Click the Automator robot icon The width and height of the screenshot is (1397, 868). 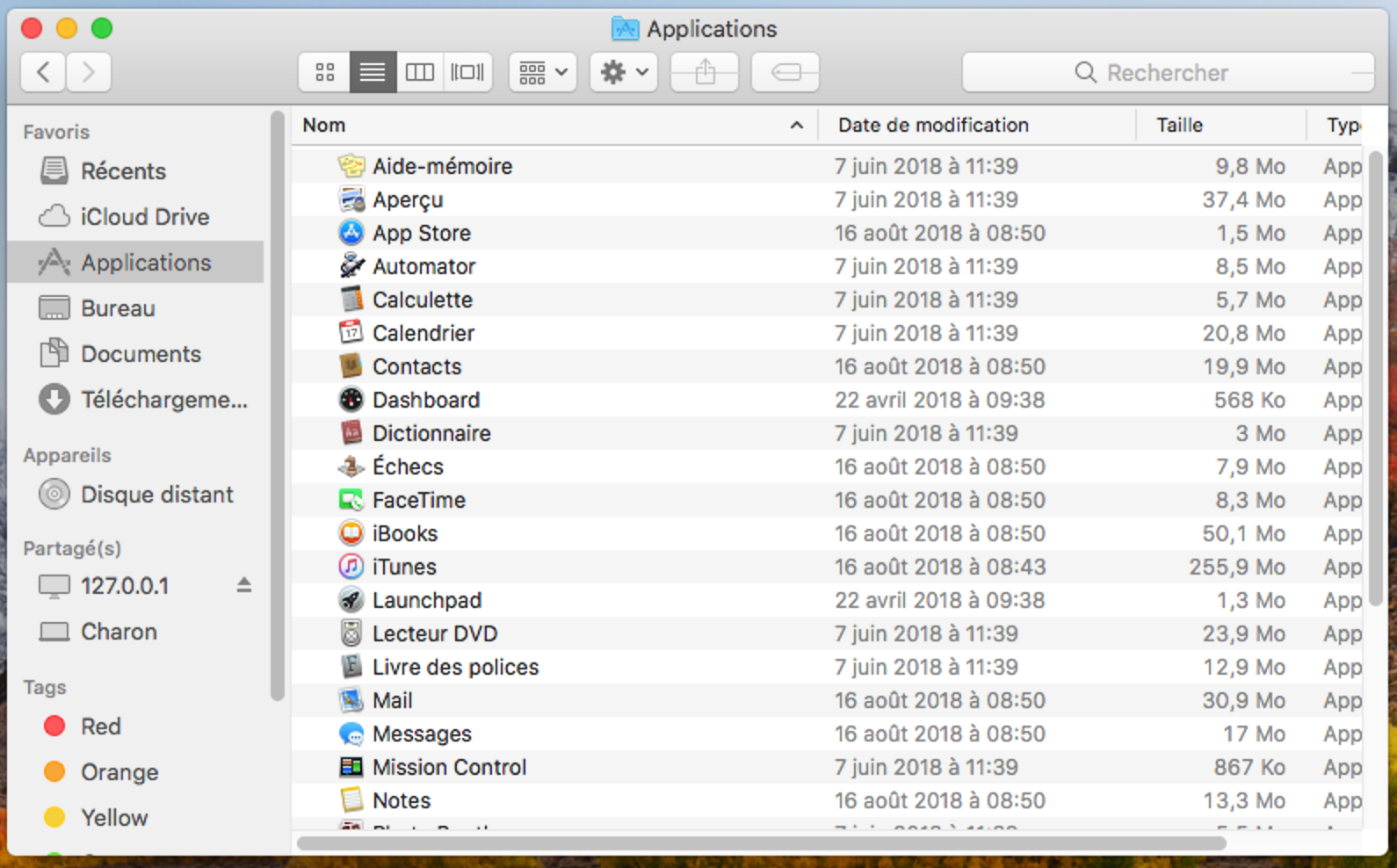tap(351, 266)
